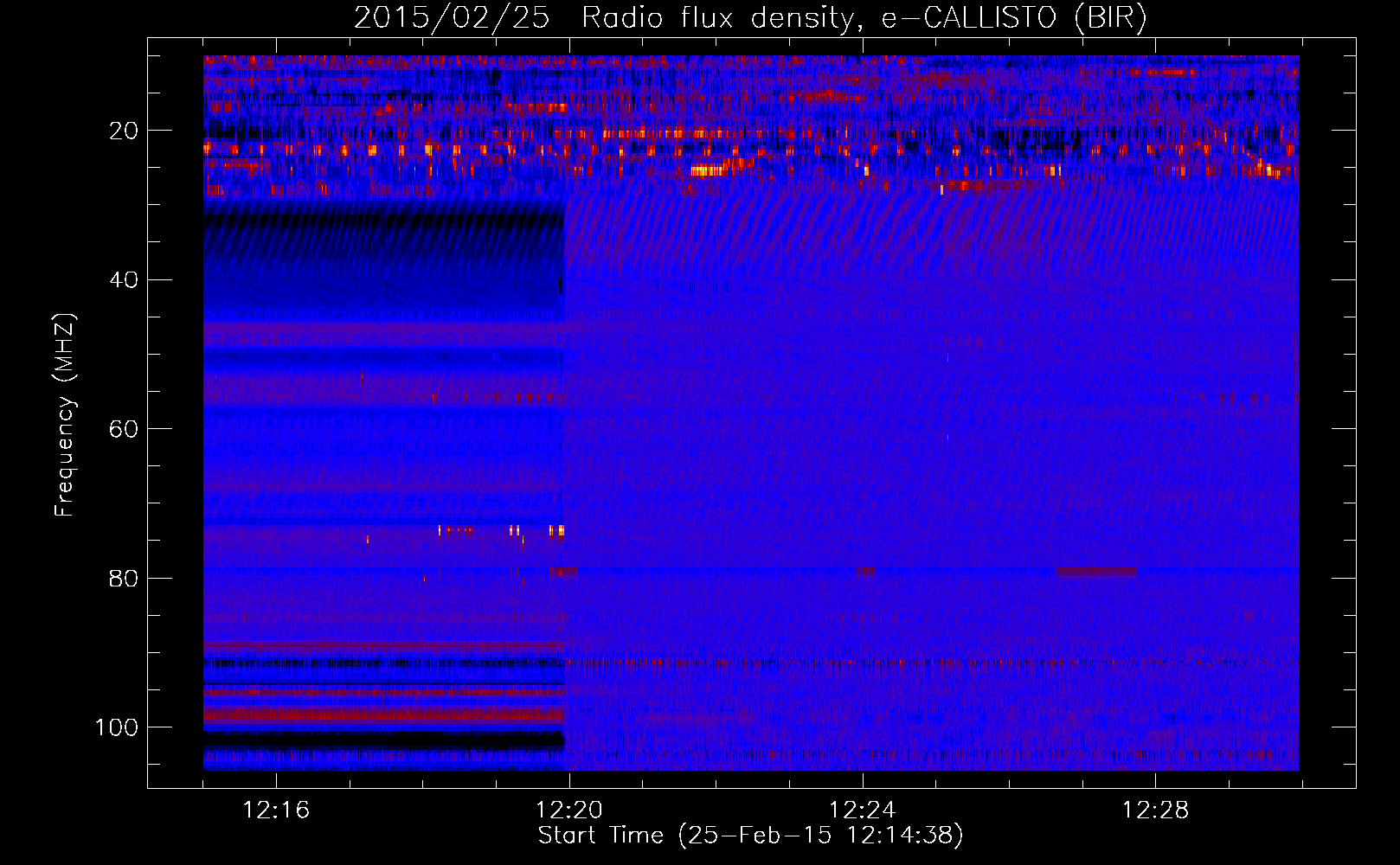Click the '20' frequency tick label
1400x865 pixels.
tap(124, 131)
